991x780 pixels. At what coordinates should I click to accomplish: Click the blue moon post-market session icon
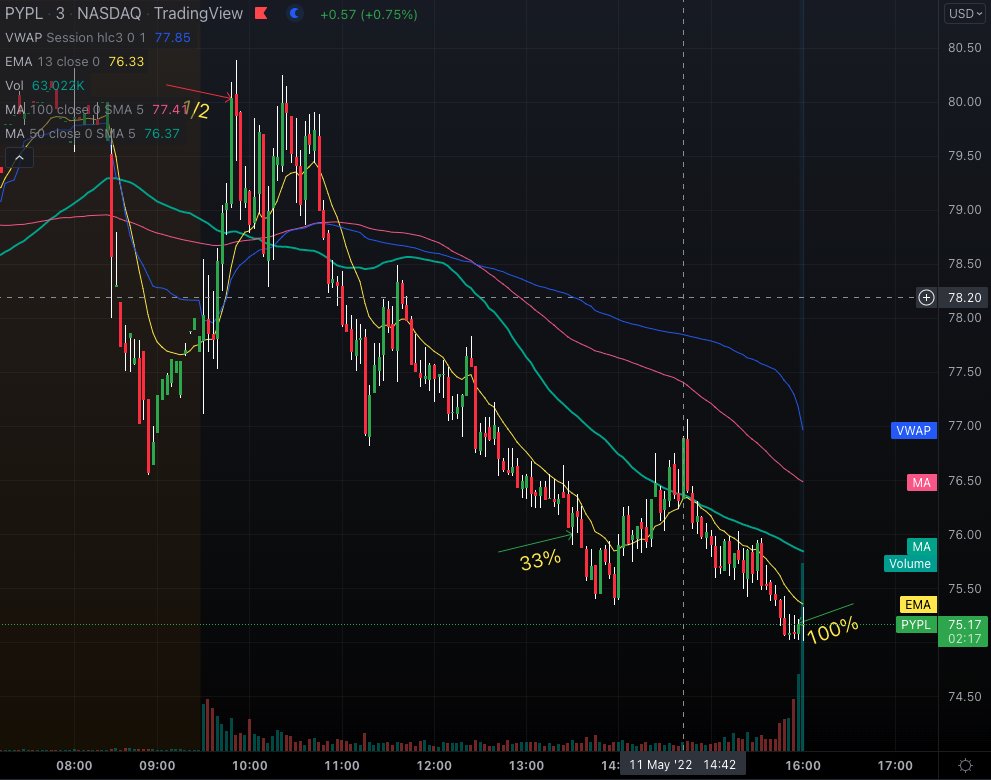pos(295,13)
